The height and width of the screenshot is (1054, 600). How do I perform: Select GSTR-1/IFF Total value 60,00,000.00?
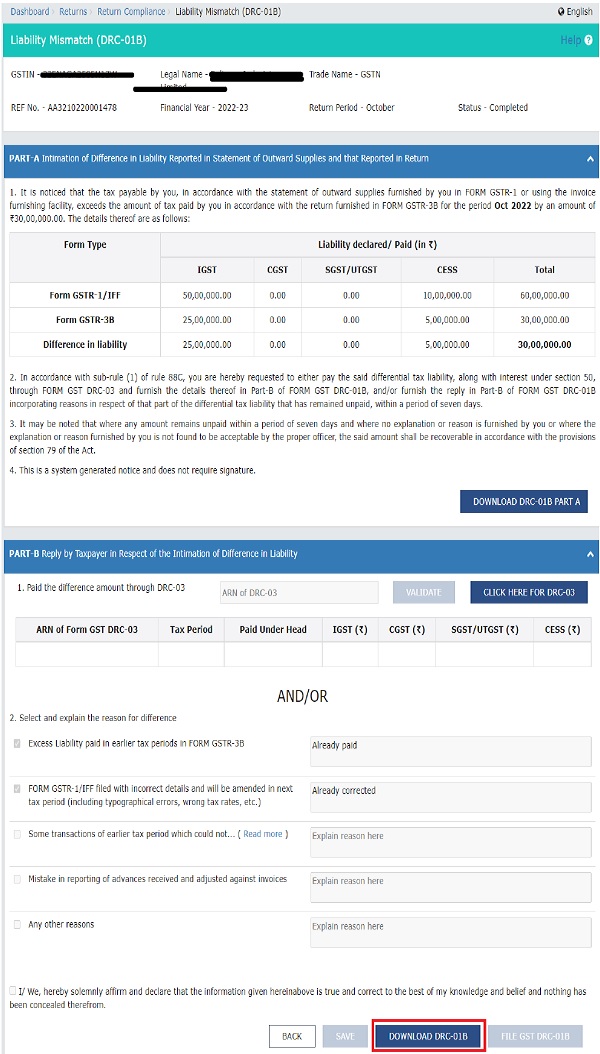coord(544,295)
